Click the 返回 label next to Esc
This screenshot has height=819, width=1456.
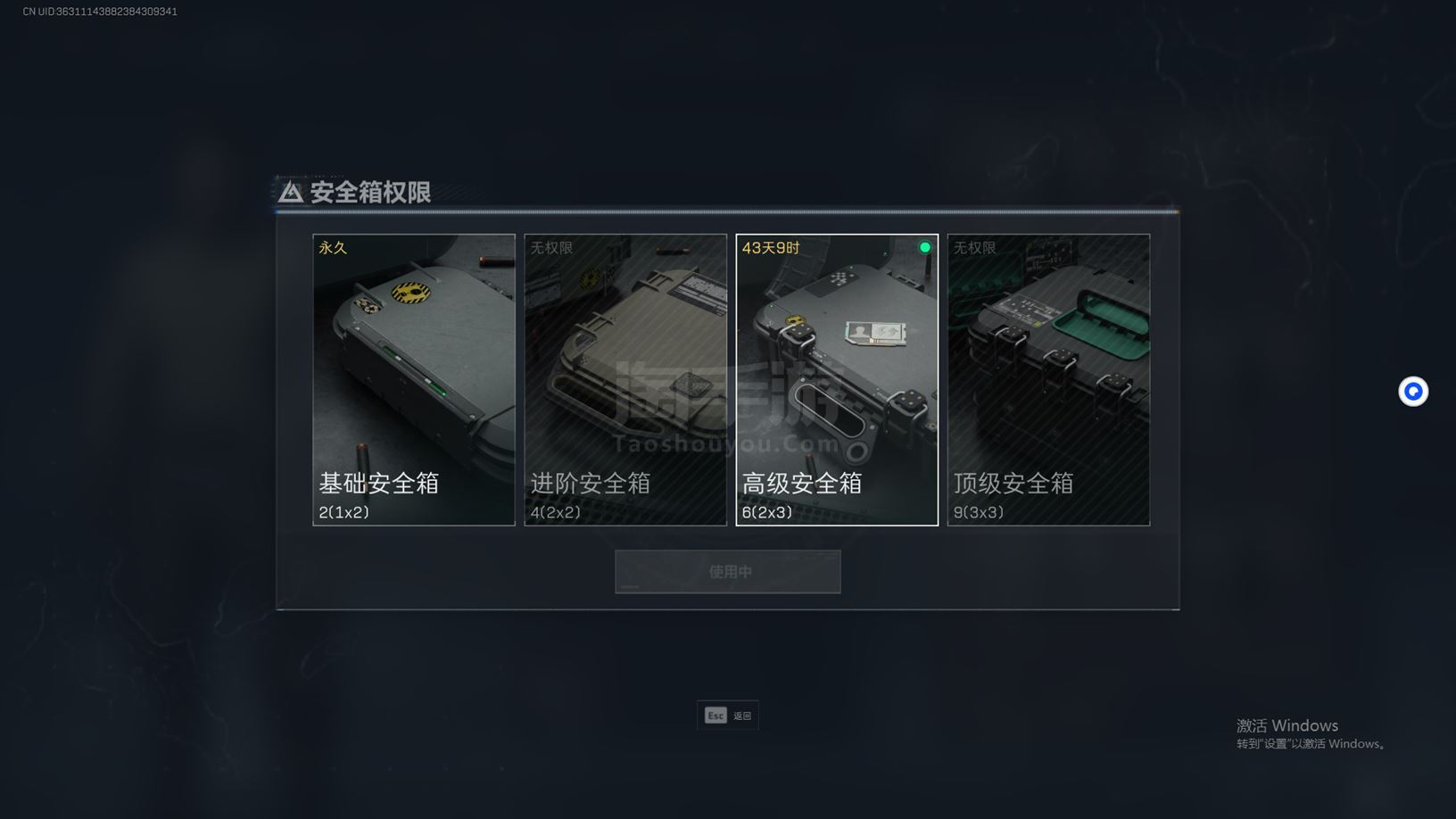coord(742,716)
